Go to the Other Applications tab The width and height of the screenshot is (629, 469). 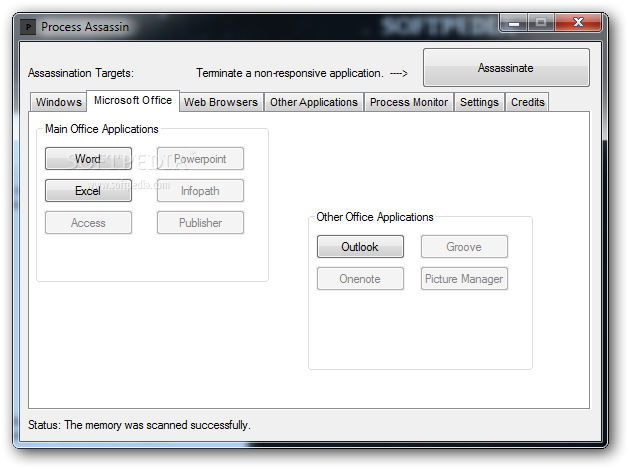(314, 102)
